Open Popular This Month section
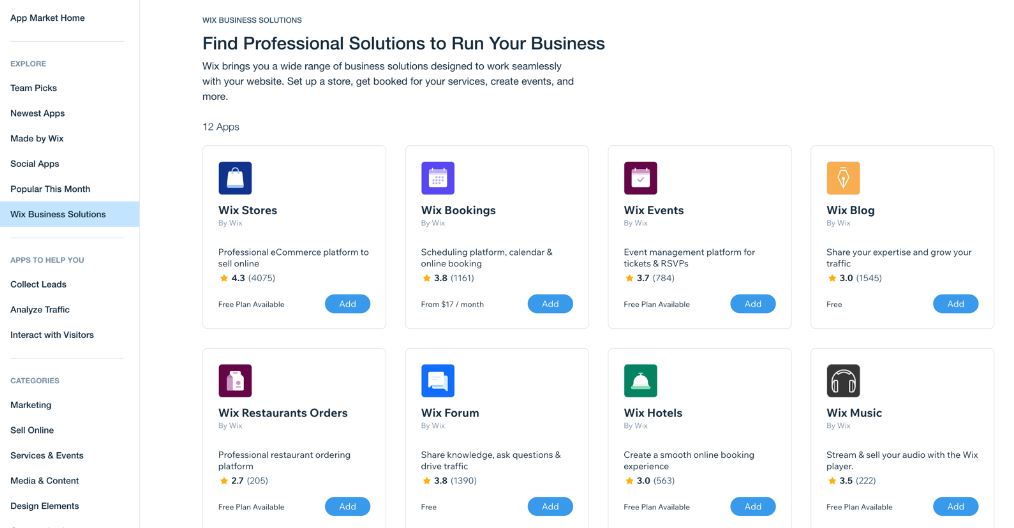1014x528 pixels. (x=50, y=189)
